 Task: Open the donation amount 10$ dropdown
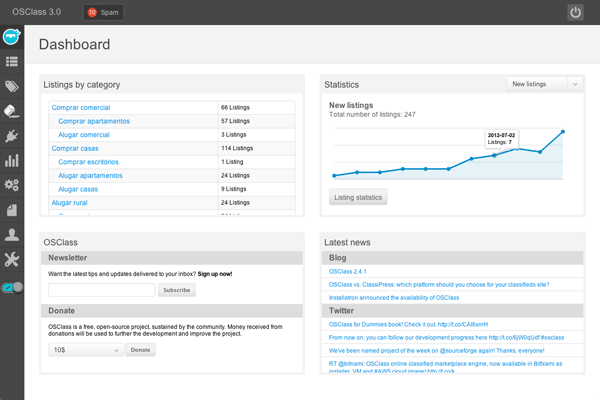point(86,350)
